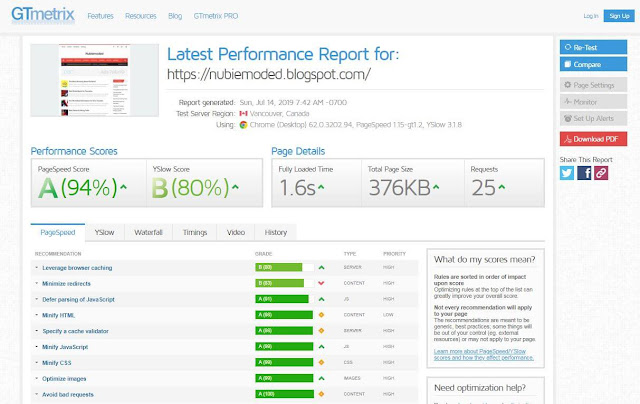Image resolution: width=640 pixels, height=404 pixels.
Task: Click trend arrow beside Fully Loaded Time
Action: [x=321, y=187]
